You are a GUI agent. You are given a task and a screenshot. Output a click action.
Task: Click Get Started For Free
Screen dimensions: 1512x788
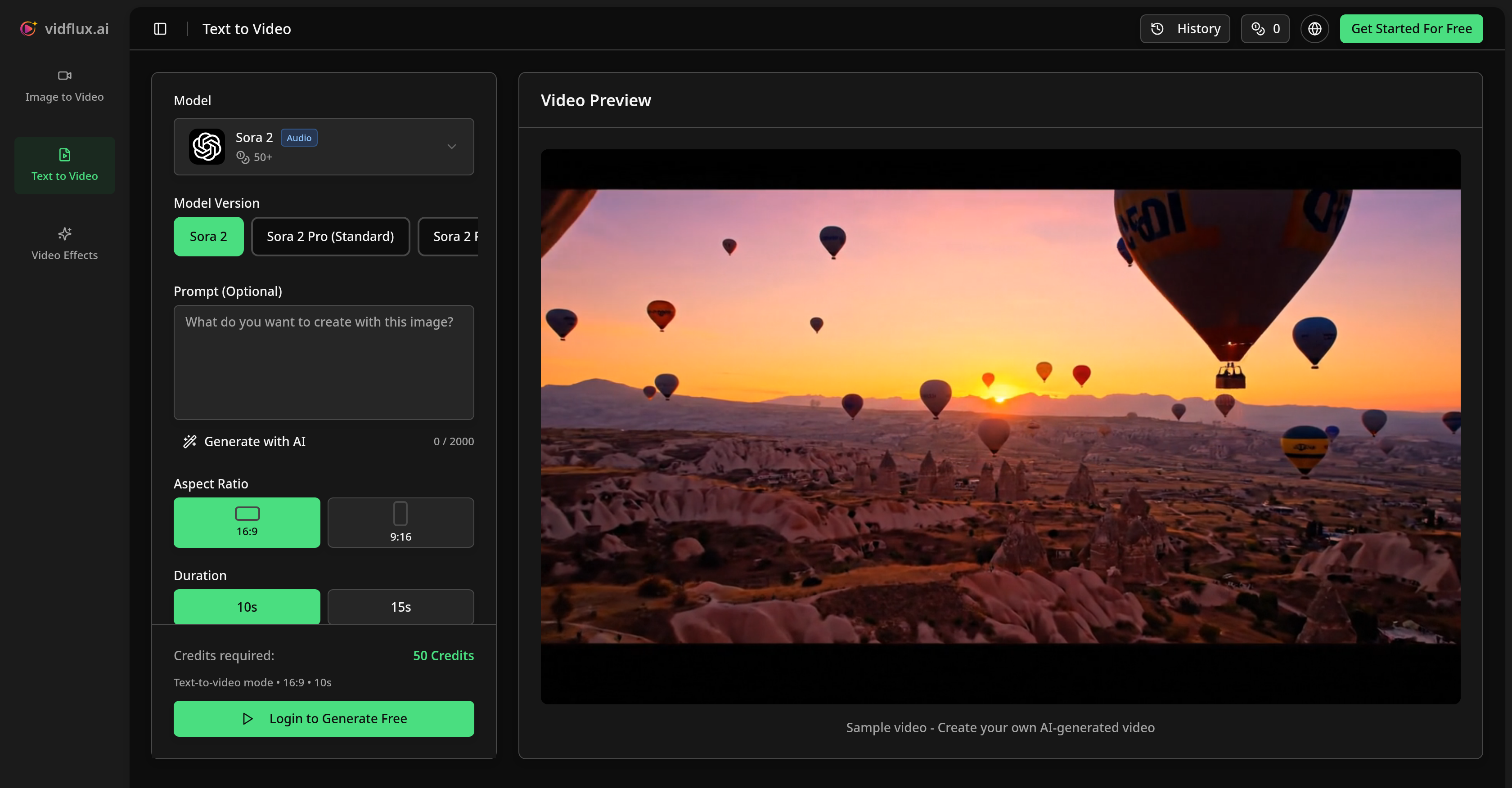(x=1411, y=28)
